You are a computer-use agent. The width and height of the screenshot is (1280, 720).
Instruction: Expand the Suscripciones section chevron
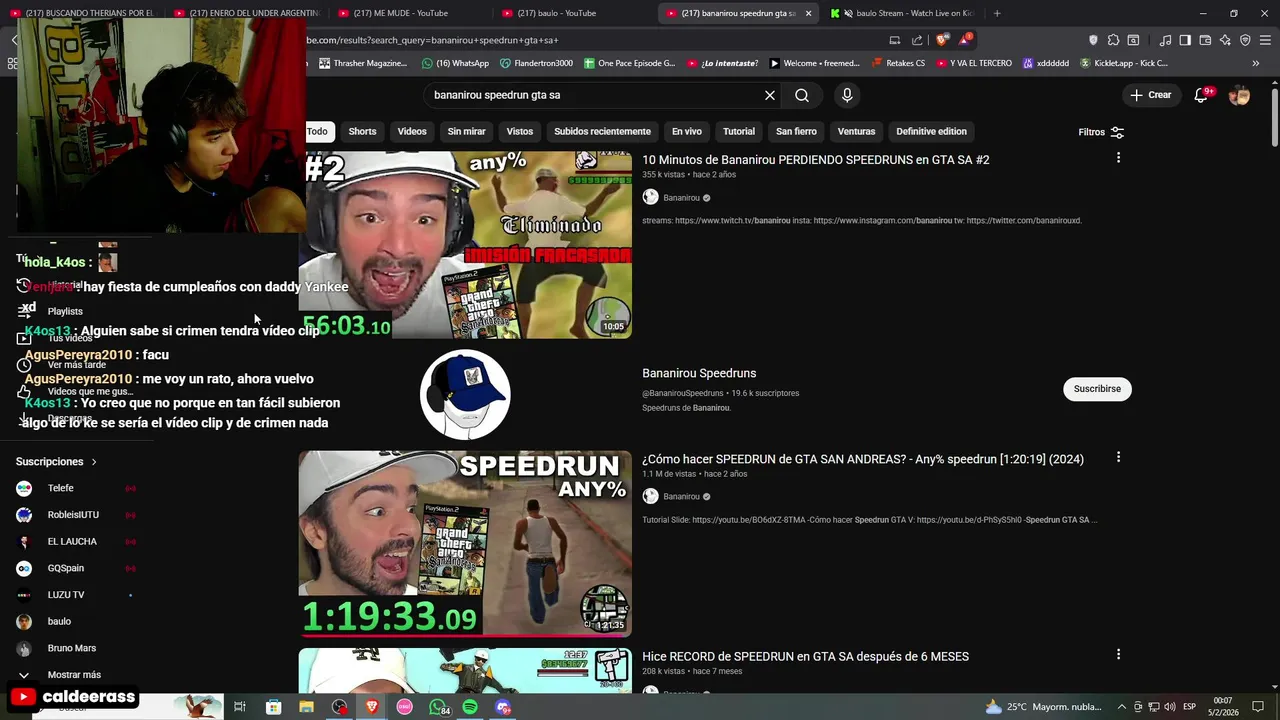coord(94,462)
